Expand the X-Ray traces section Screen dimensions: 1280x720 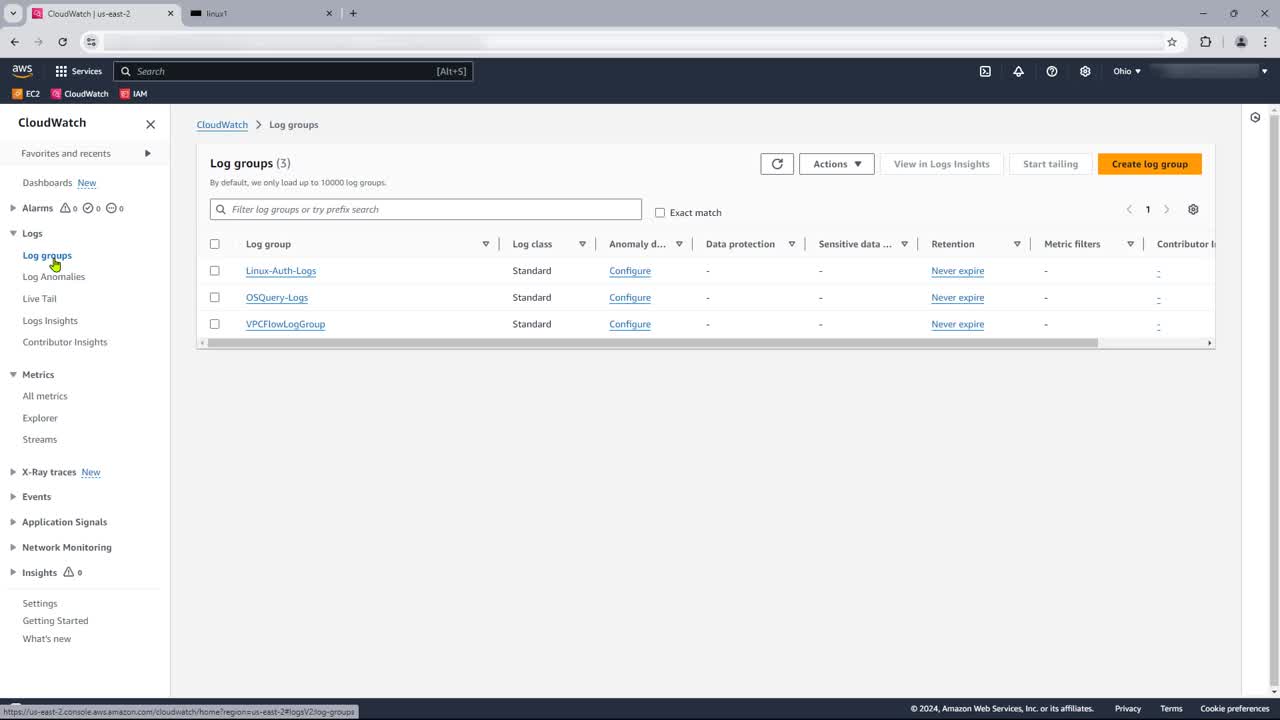[13, 472]
